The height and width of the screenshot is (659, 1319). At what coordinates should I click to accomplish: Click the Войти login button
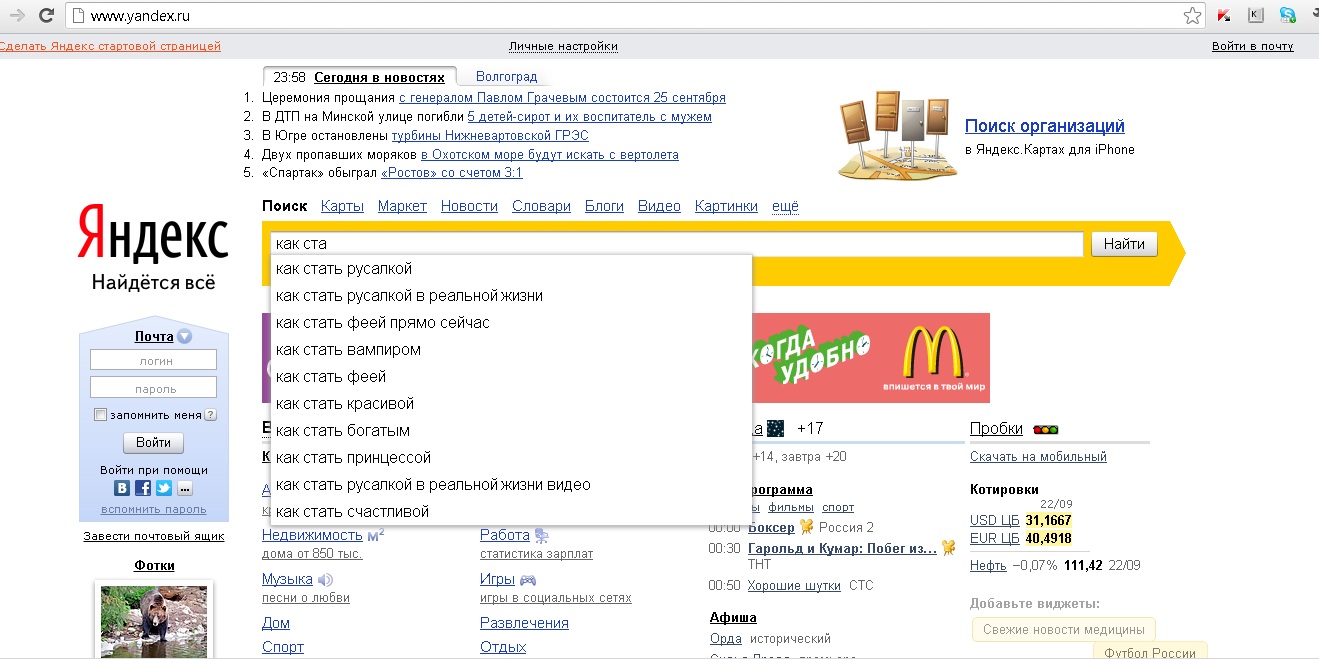point(153,442)
